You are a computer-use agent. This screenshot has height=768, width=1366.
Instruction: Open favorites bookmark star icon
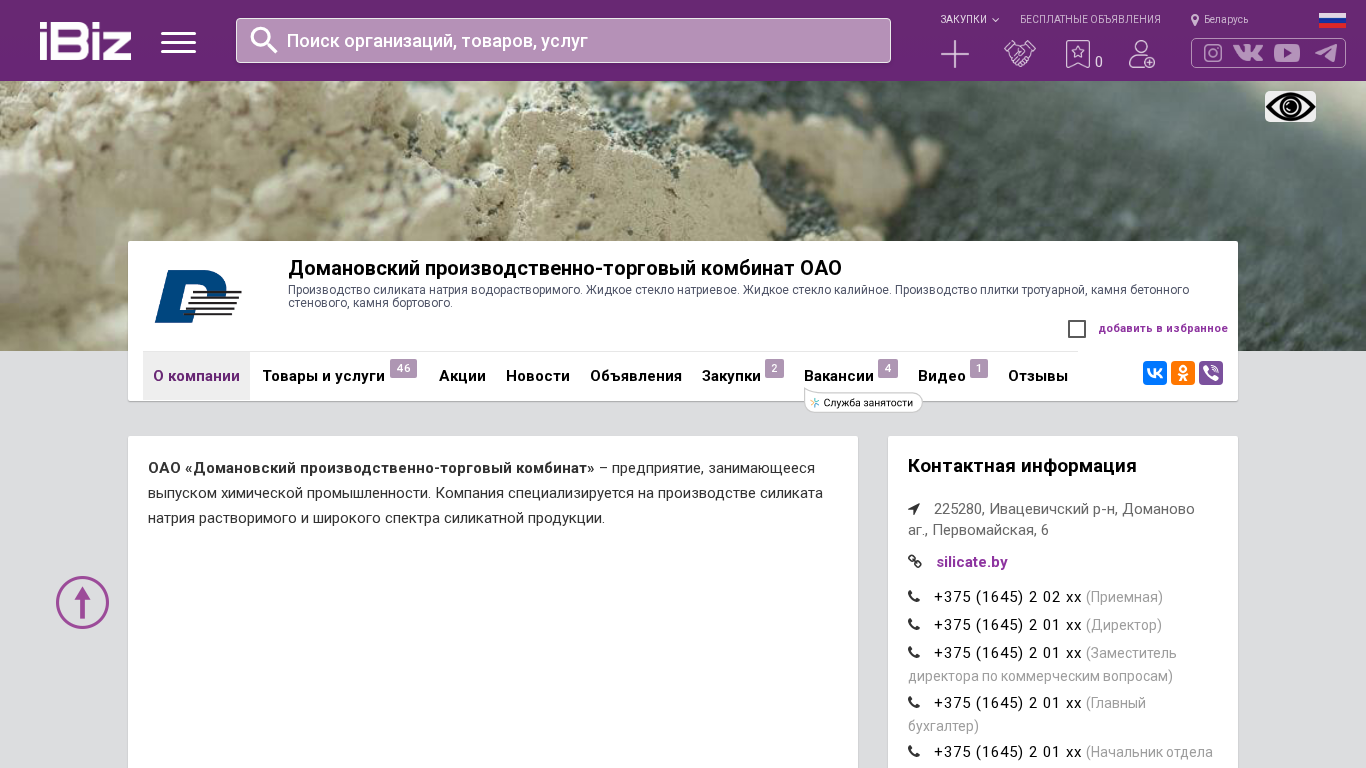[1078, 54]
